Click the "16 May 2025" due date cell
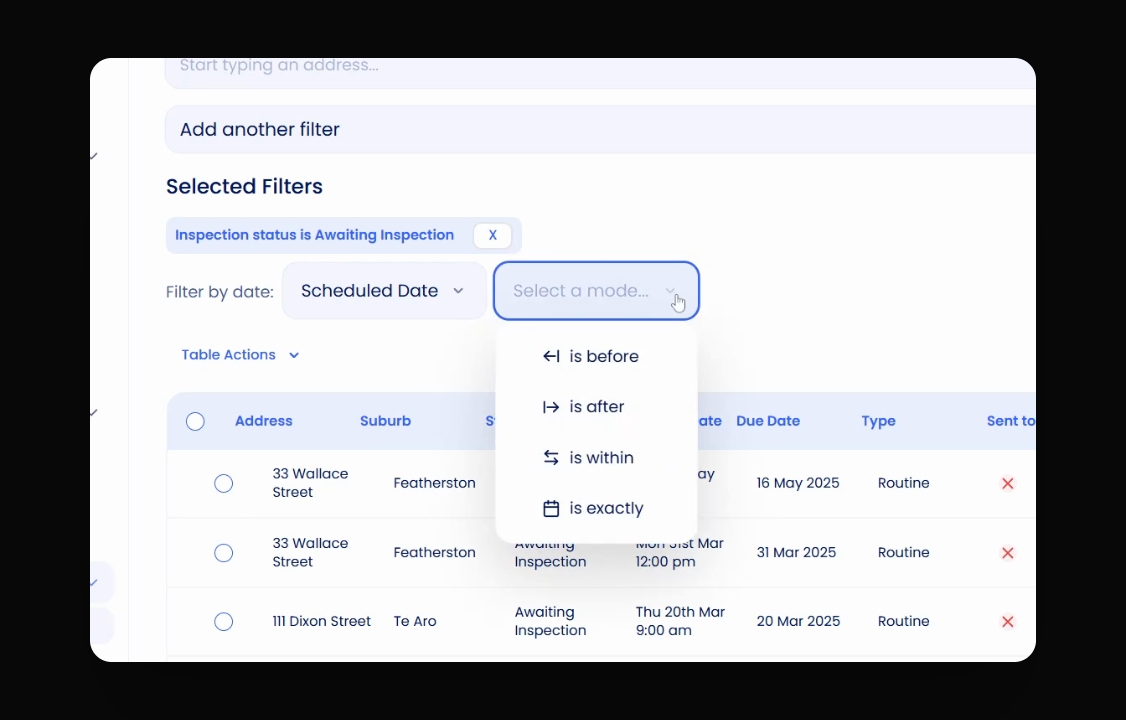The height and width of the screenshot is (720, 1126). click(798, 483)
